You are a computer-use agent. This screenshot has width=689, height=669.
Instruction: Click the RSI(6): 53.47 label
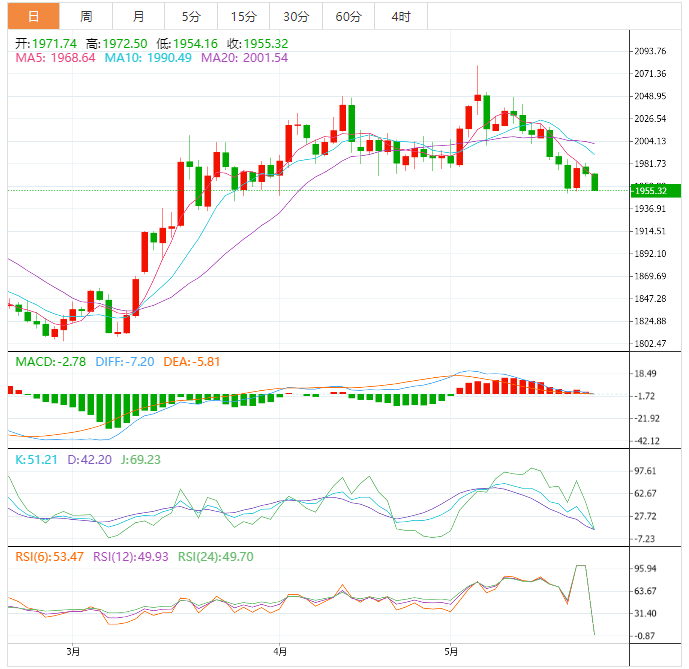pyautogui.click(x=47, y=556)
